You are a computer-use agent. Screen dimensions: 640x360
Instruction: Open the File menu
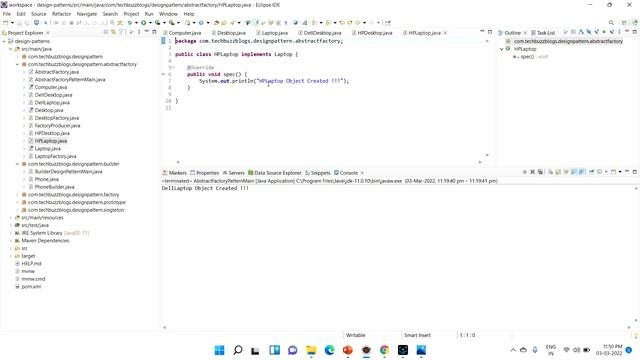click(7, 14)
